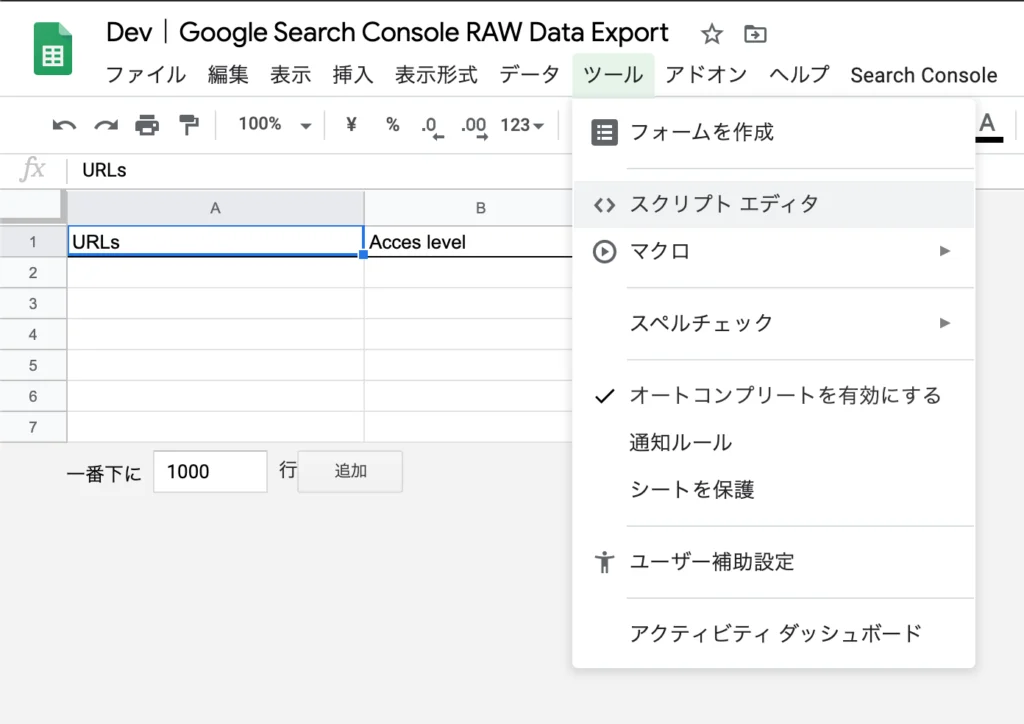Click the print icon
Viewport: 1024px width, 724px height.
(x=147, y=124)
